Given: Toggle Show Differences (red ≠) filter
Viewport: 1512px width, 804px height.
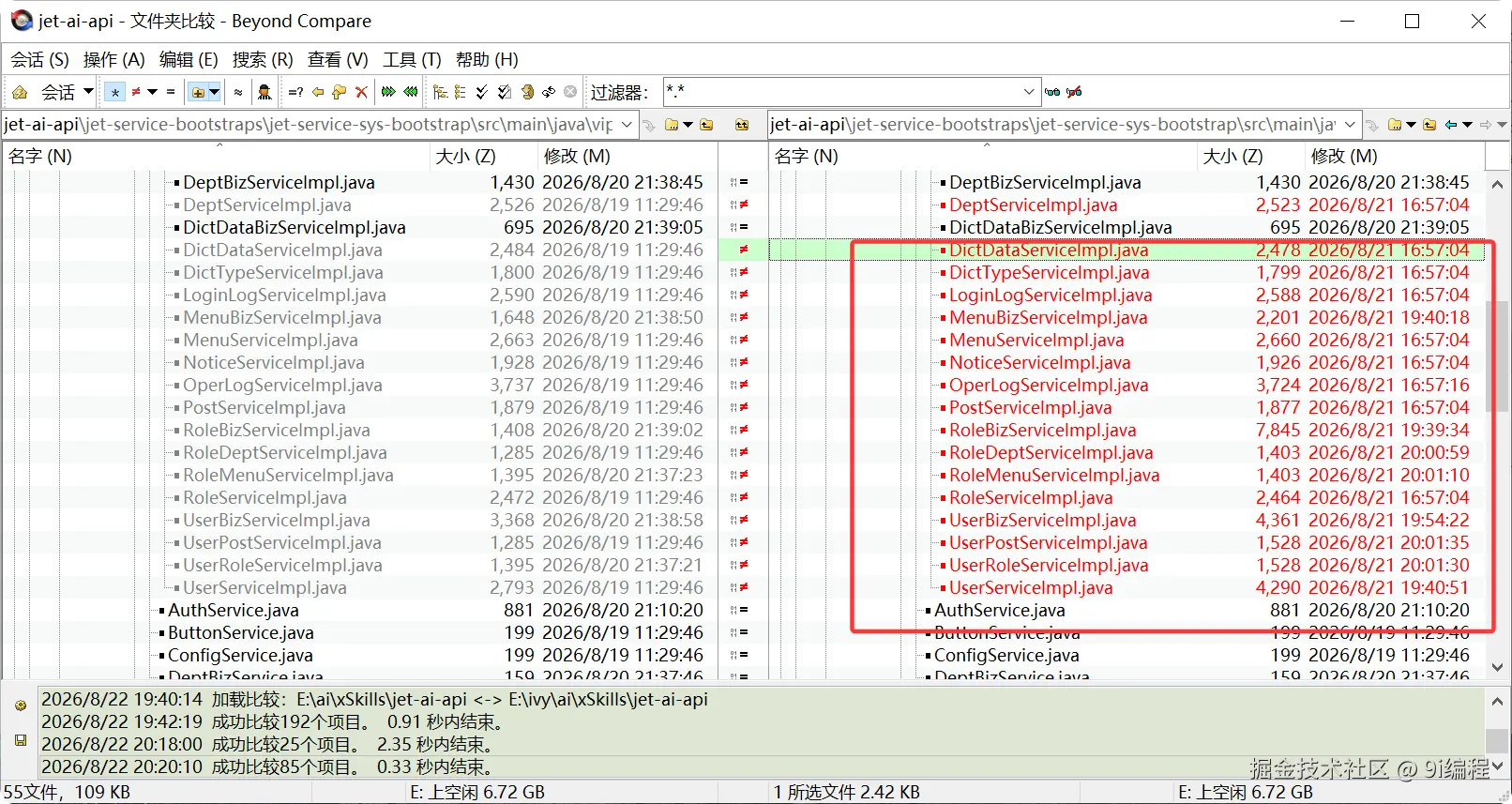Looking at the screenshot, I should coord(136,92).
